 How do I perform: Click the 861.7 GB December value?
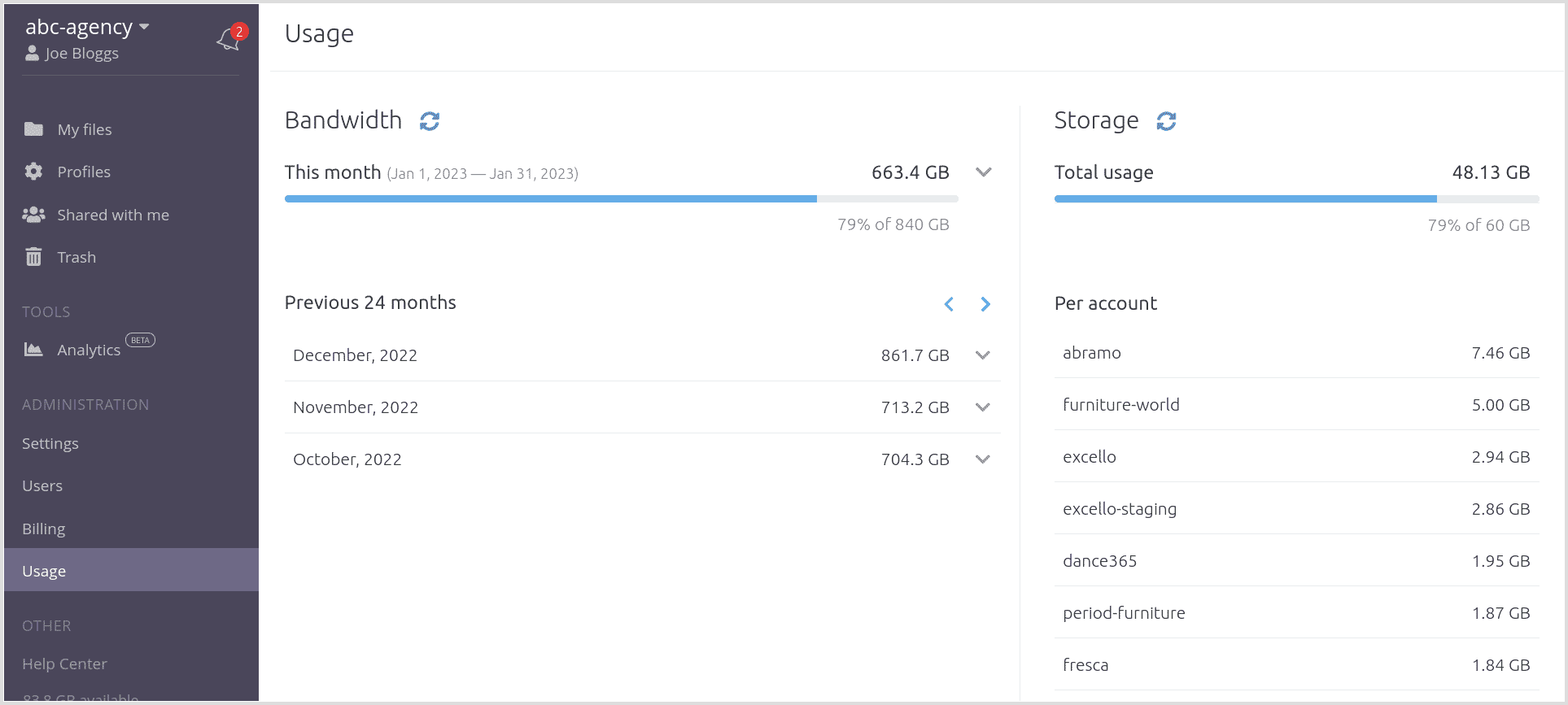tap(915, 355)
